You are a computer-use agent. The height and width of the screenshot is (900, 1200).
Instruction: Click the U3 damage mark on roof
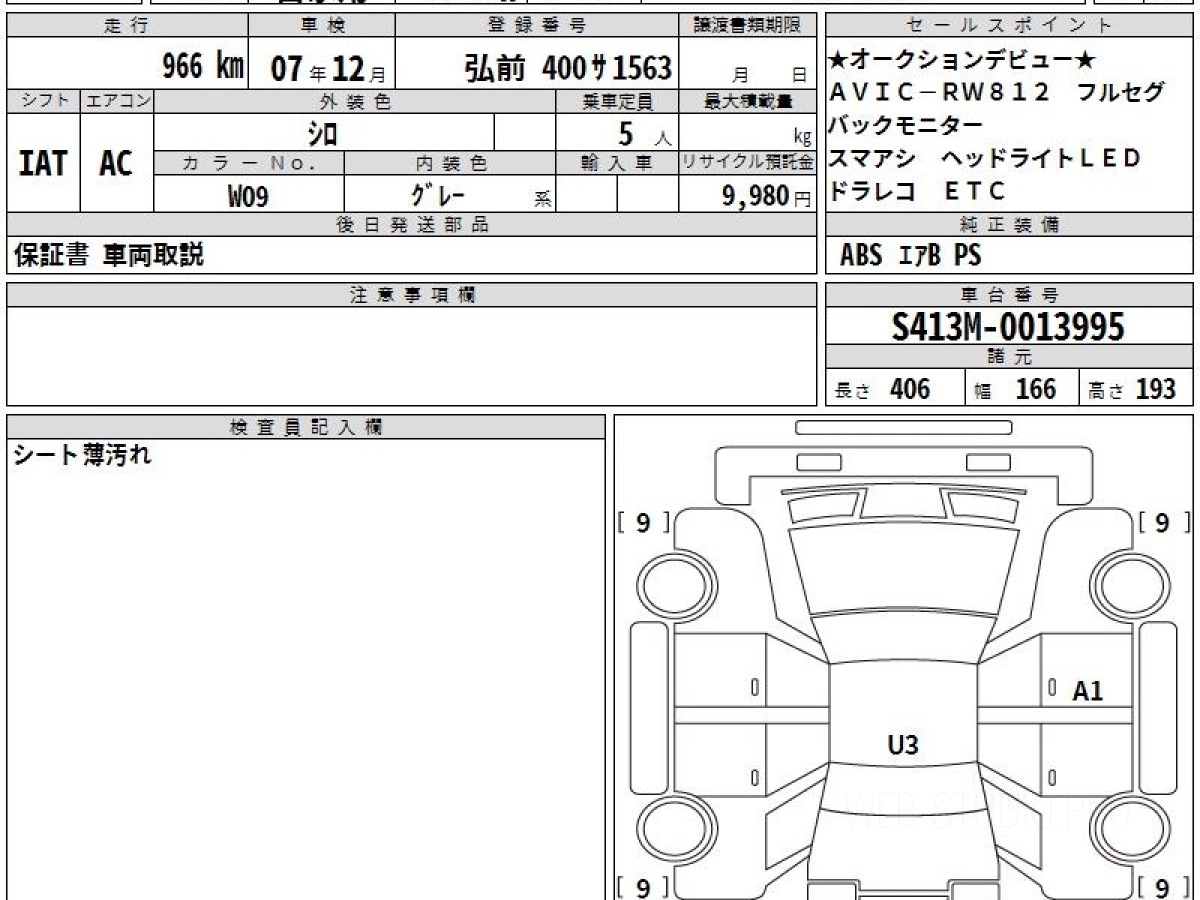(903, 743)
